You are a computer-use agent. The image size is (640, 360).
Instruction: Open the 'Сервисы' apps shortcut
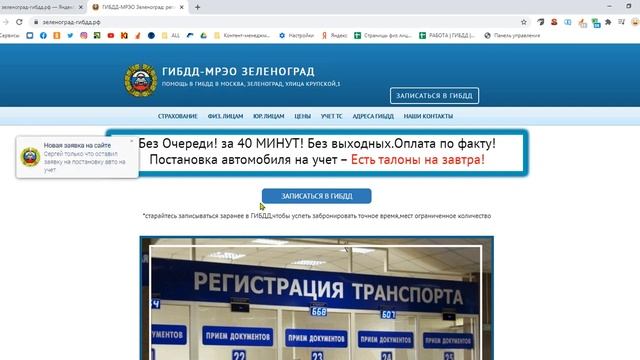(9, 36)
